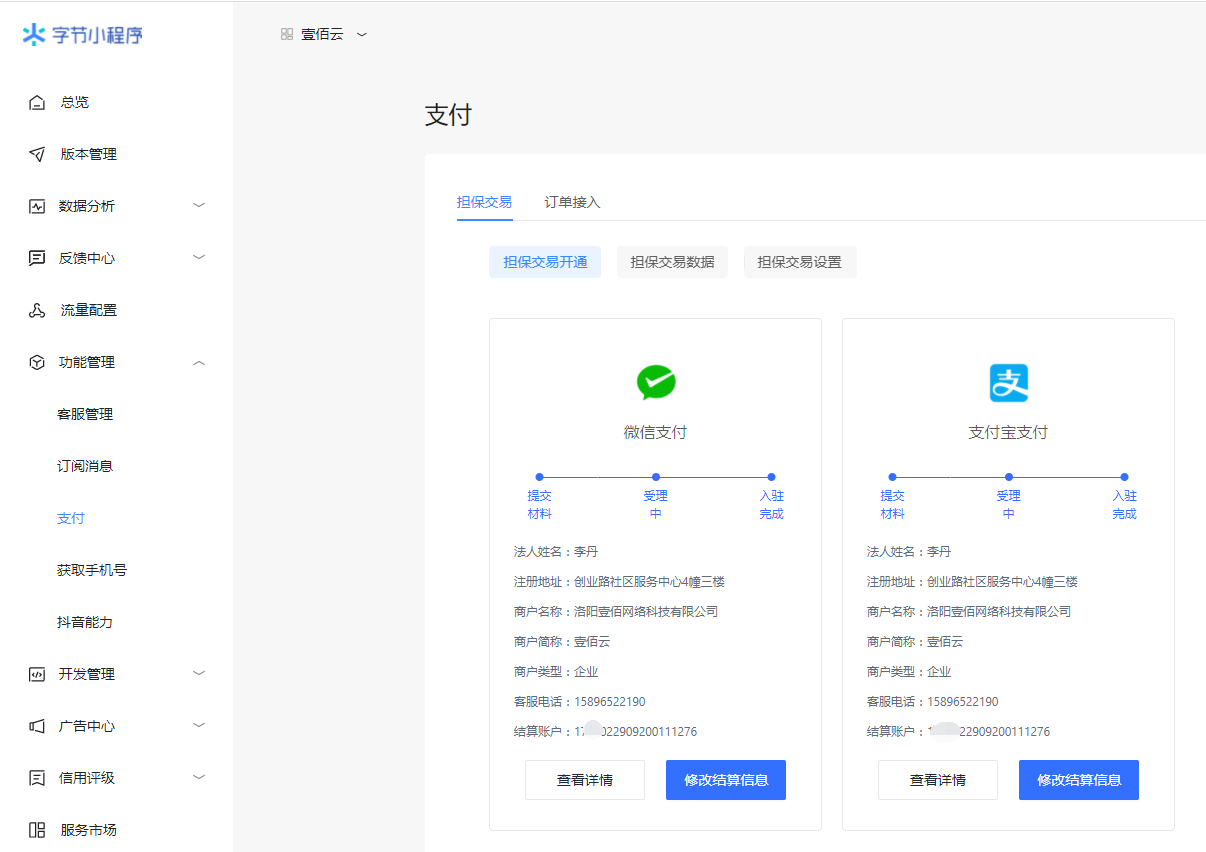The image size is (1206, 852).
Task: Click 商户类型:企业 in 微信支付 card
Action: [x=556, y=671]
